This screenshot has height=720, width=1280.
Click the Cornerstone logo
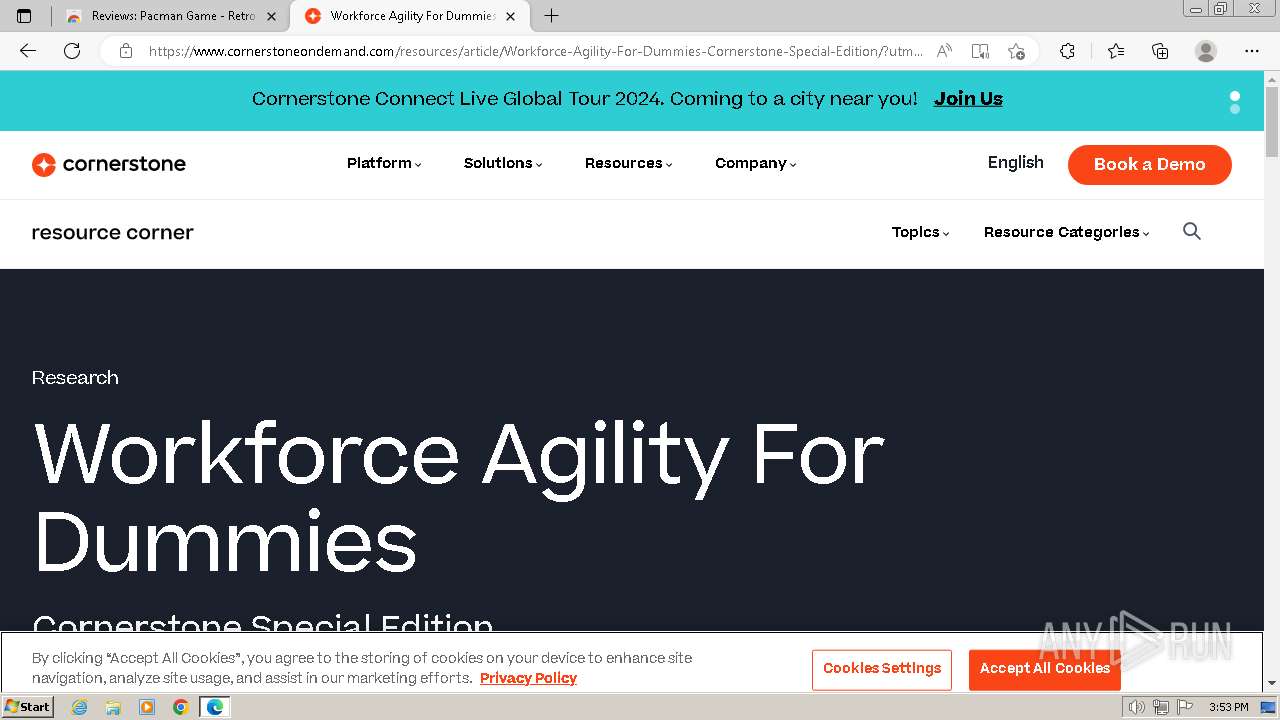coord(109,164)
